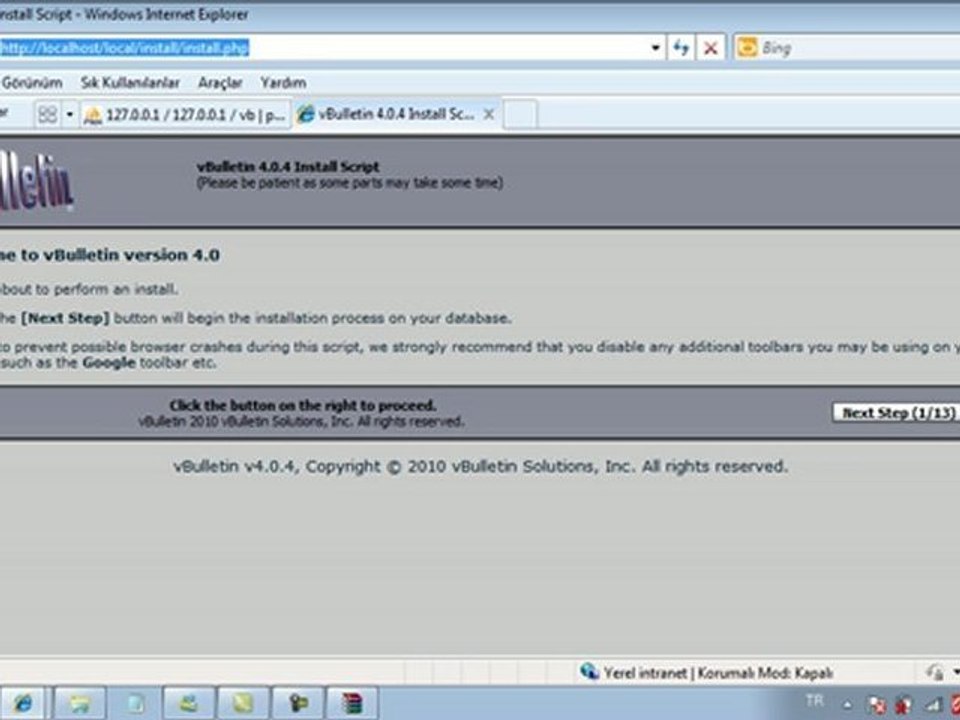Show hidden tray icons arrow
The height and width of the screenshot is (720, 960).
tap(847, 705)
